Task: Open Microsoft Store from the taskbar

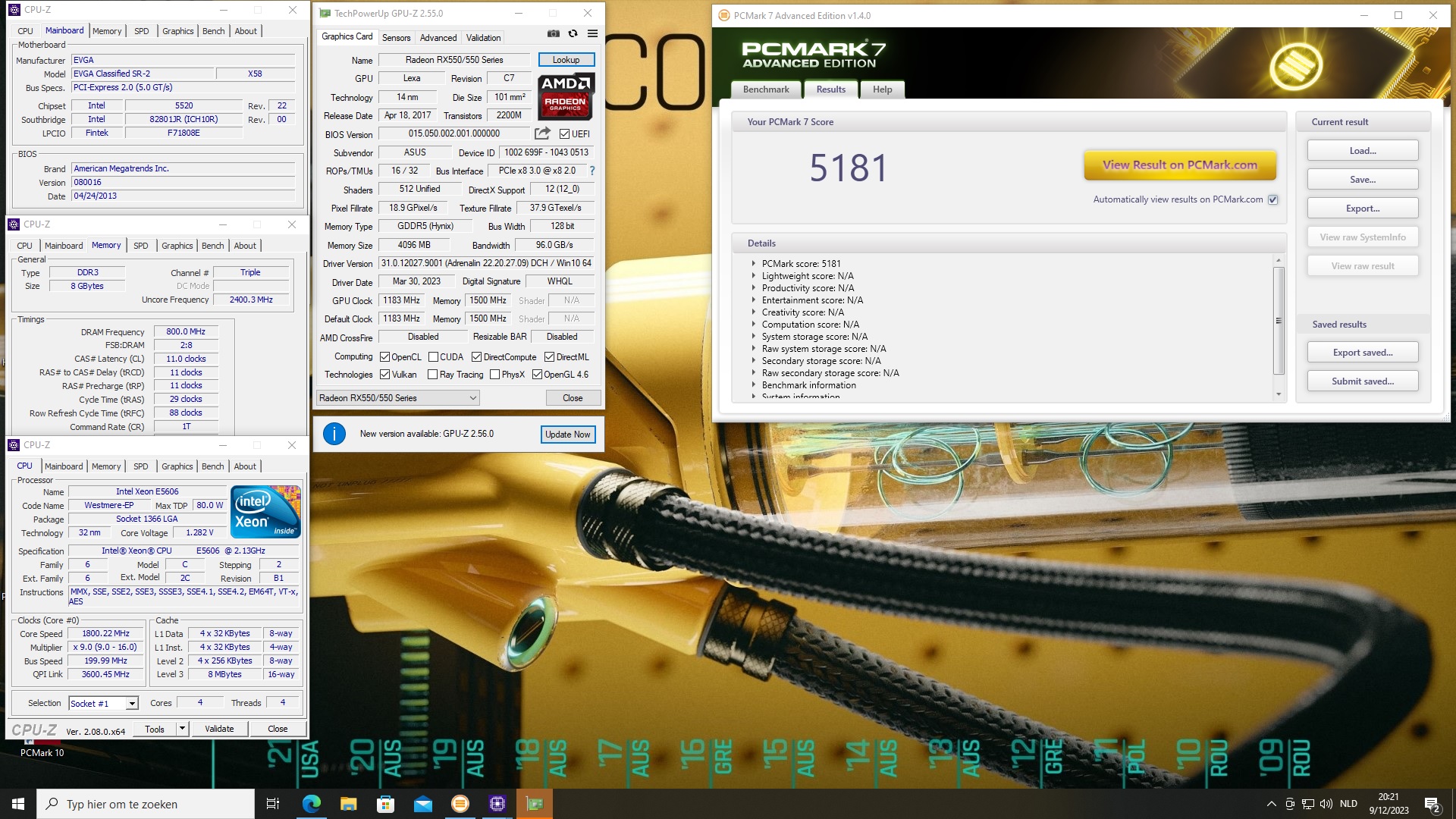Action: point(385,804)
